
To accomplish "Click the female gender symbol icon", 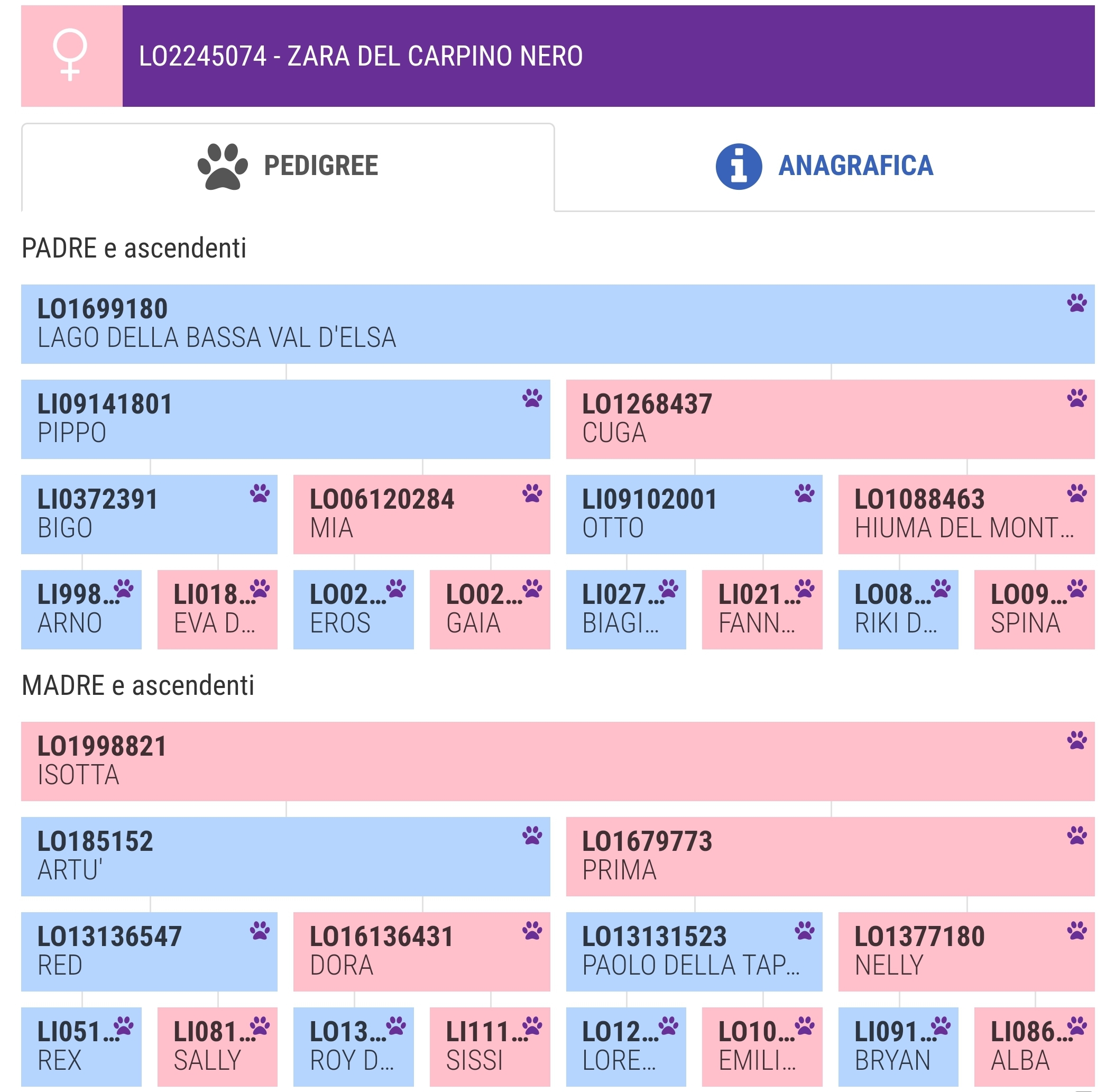I will click(x=70, y=56).
